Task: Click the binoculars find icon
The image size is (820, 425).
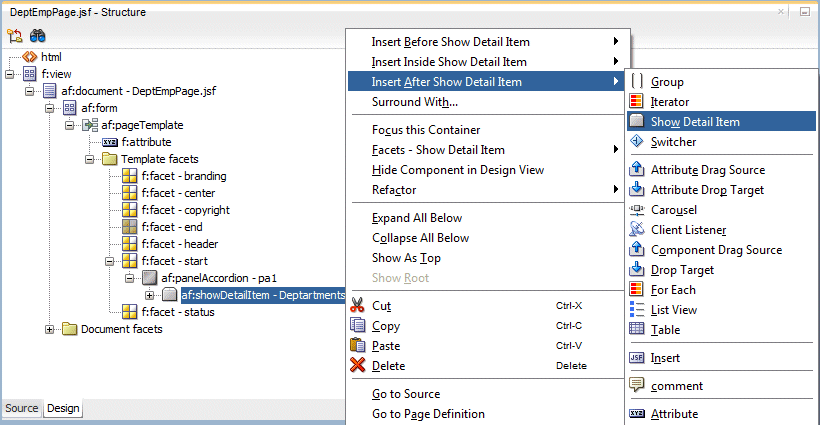Action: tap(38, 36)
